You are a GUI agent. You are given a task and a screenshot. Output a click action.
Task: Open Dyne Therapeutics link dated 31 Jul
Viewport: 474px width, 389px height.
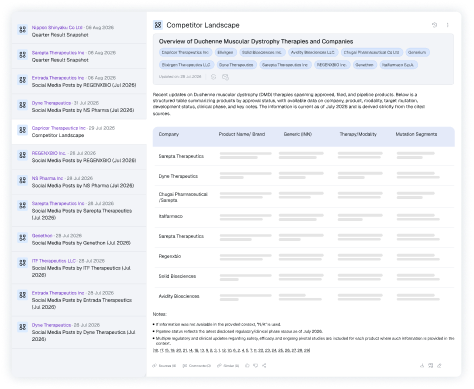tap(51, 103)
